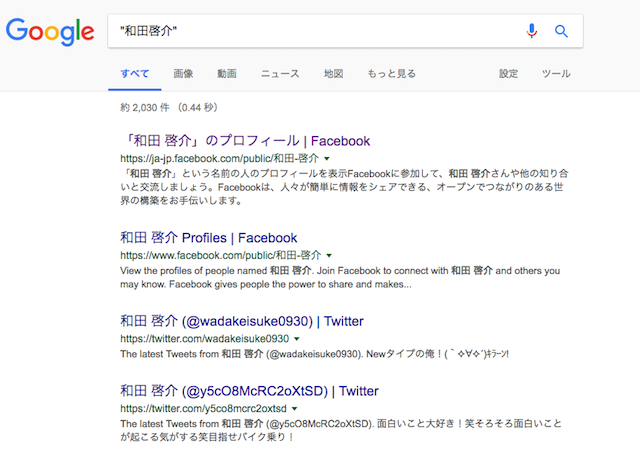Expand the もっと見る menu

[391, 74]
